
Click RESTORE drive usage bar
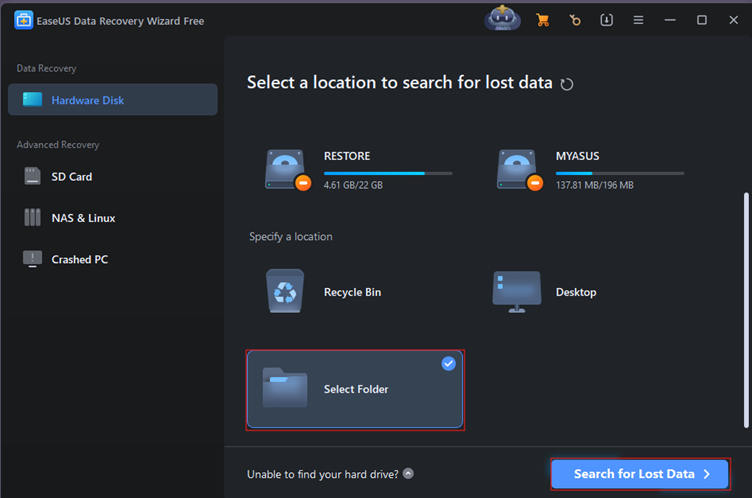387,173
